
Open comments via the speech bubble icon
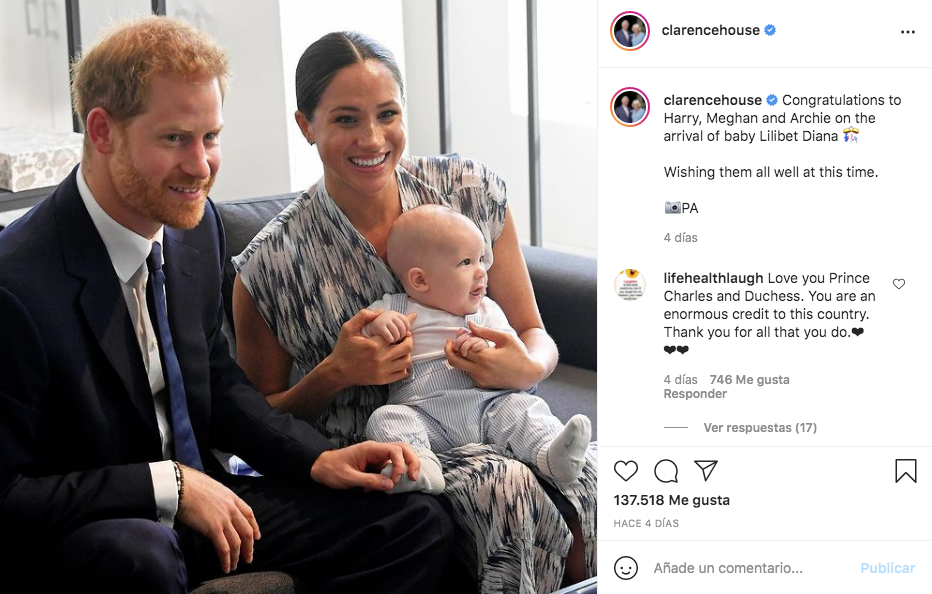(666, 471)
